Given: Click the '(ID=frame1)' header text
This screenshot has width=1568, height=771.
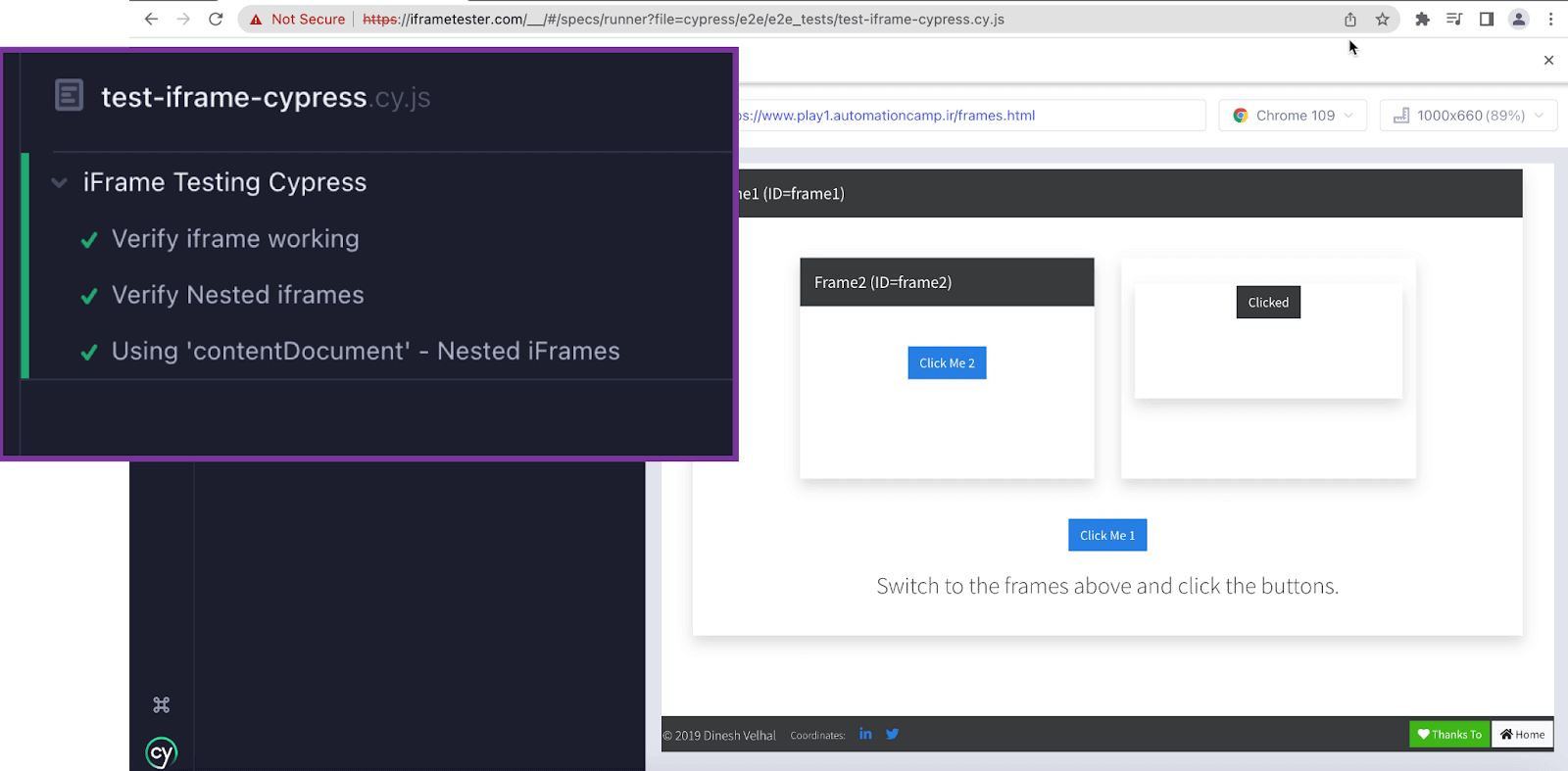Looking at the screenshot, I should (x=804, y=194).
